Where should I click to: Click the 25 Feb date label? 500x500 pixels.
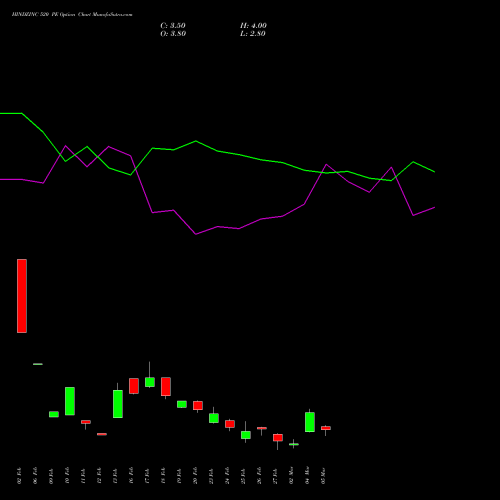click(x=243, y=476)
